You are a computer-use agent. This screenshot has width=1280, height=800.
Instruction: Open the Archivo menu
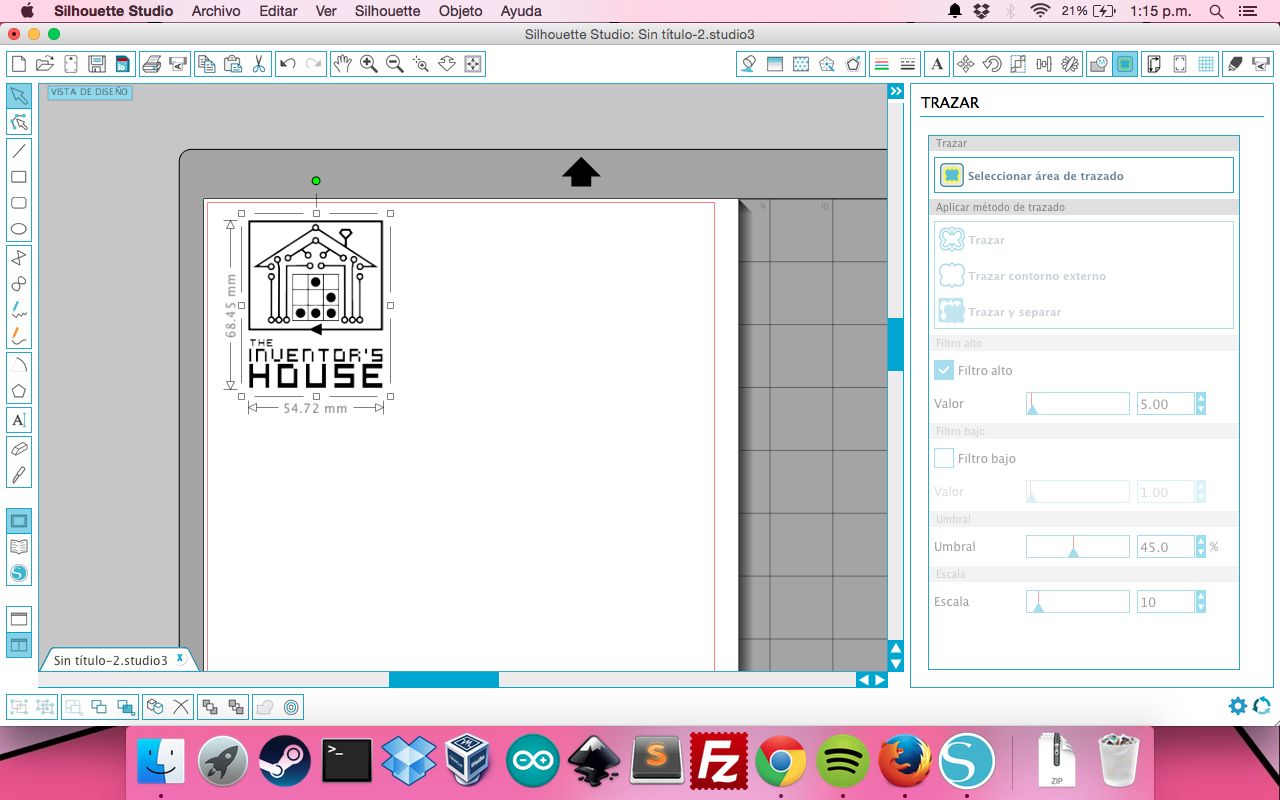[x=216, y=11]
